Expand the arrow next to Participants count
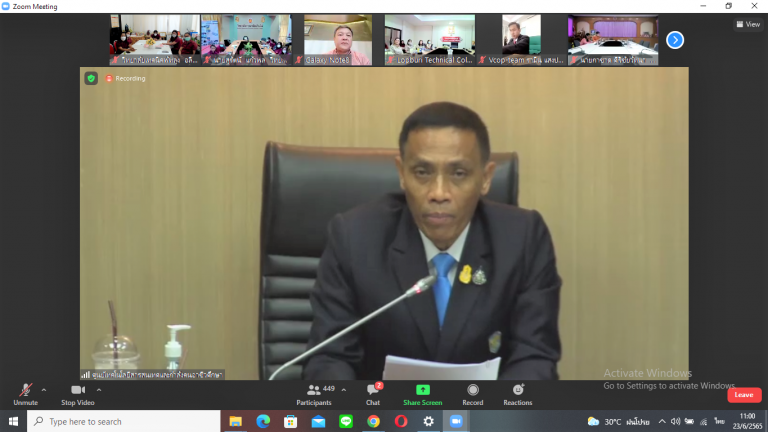 [x=344, y=390]
